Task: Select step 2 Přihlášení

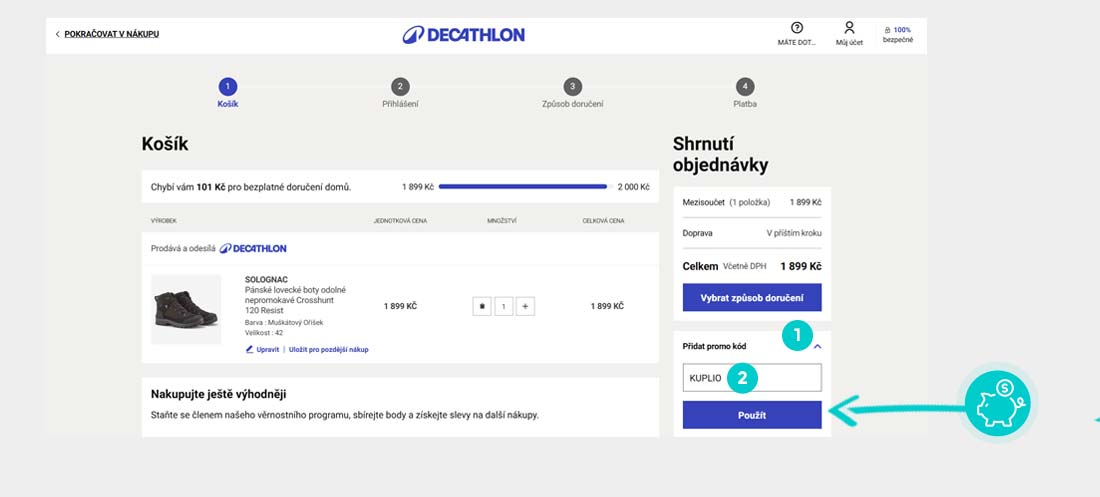Action: 400,87
